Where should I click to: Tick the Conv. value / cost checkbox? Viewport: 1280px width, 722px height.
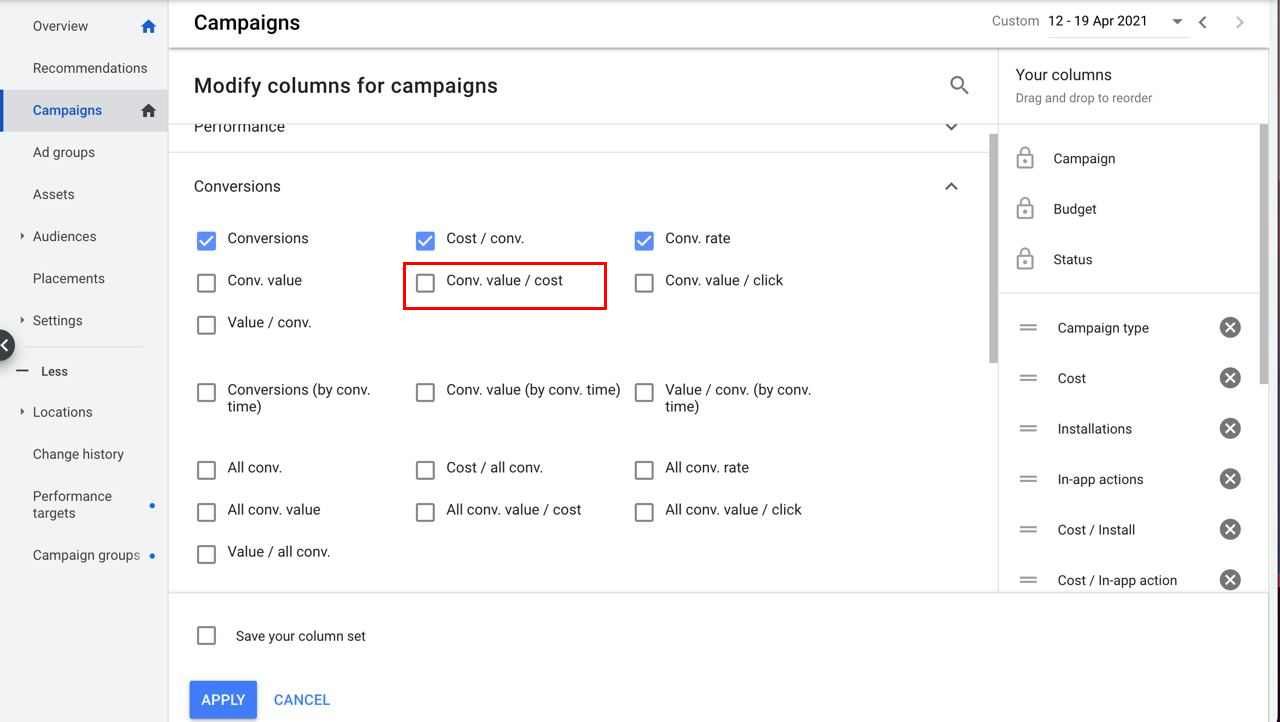pyautogui.click(x=425, y=283)
